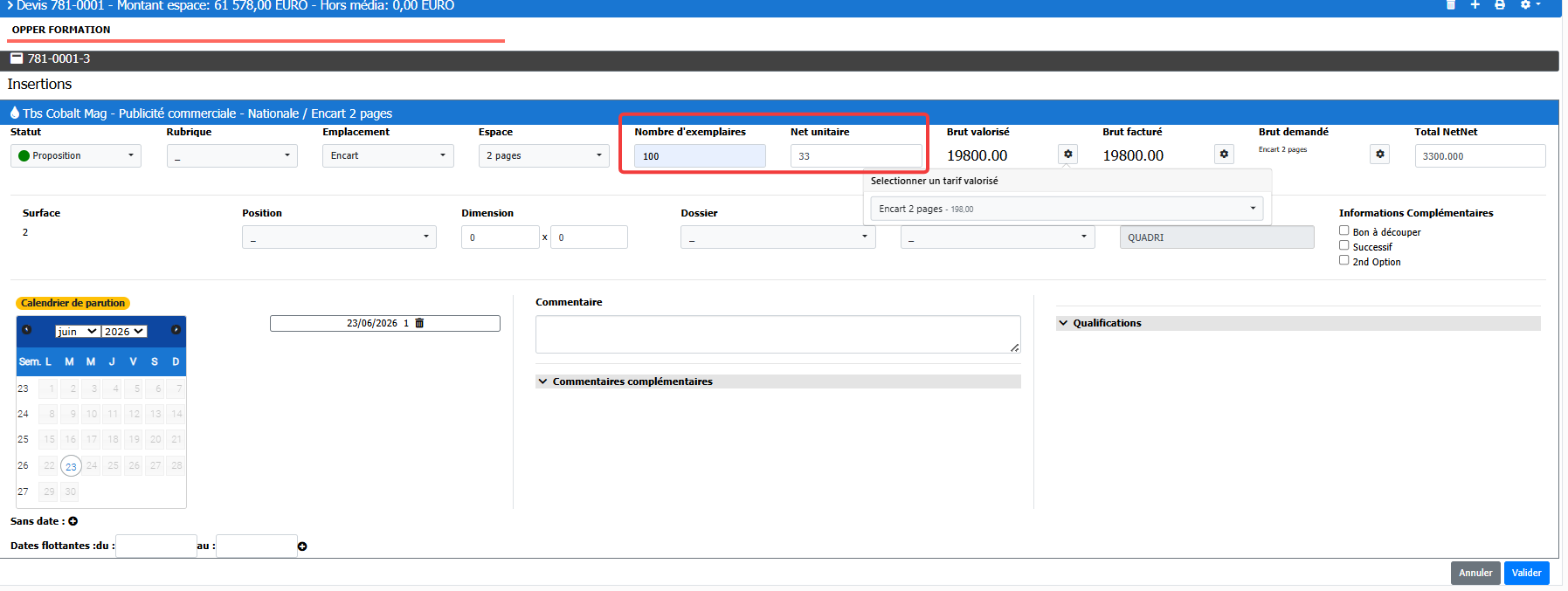
Task: Delete the 23/06/2026 parution date entry
Action: (x=419, y=323)
